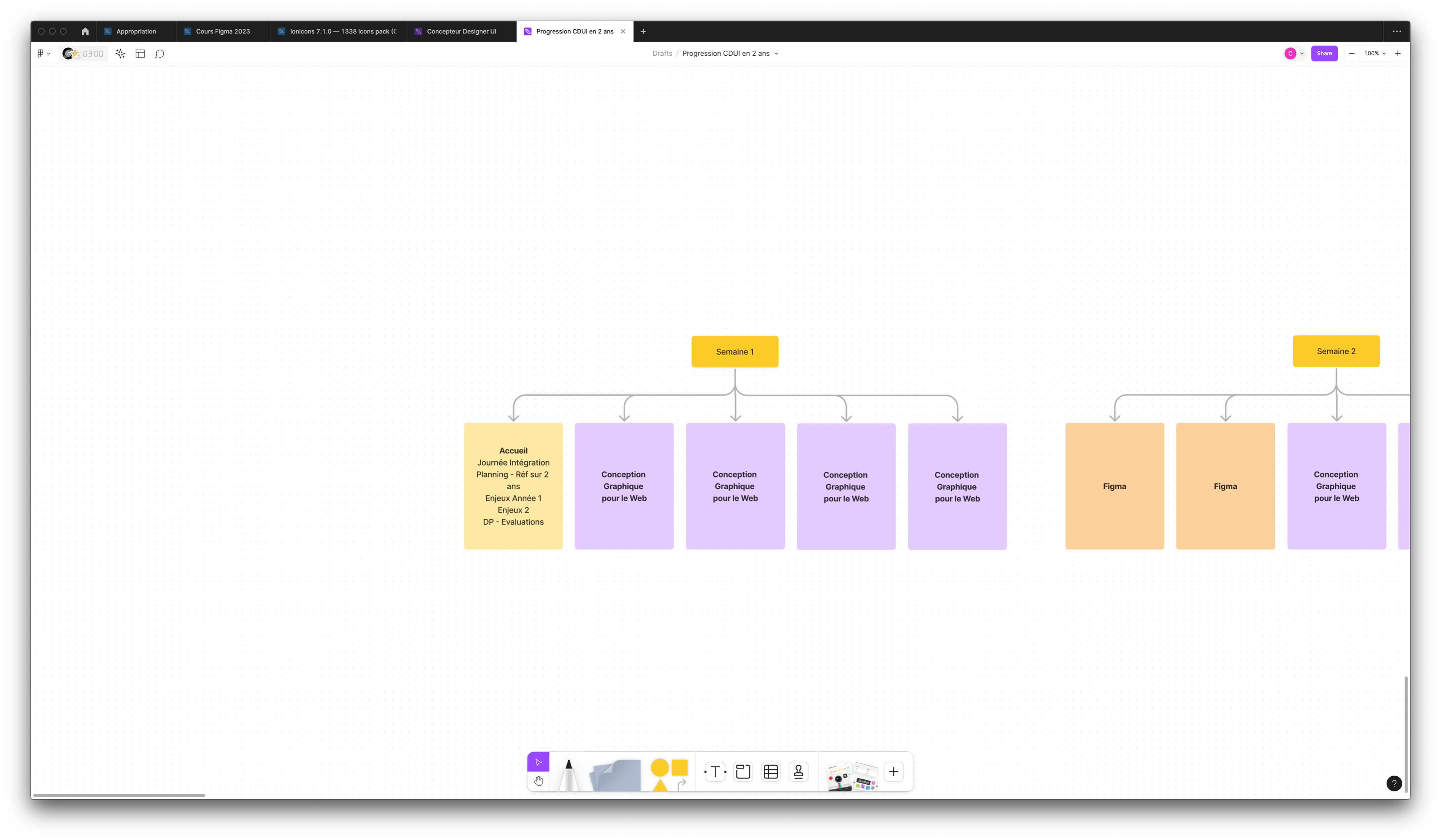The height and width of the screenshot is (840, 1441).
Task: Open the templates layout icon
Action: [140, 54]
